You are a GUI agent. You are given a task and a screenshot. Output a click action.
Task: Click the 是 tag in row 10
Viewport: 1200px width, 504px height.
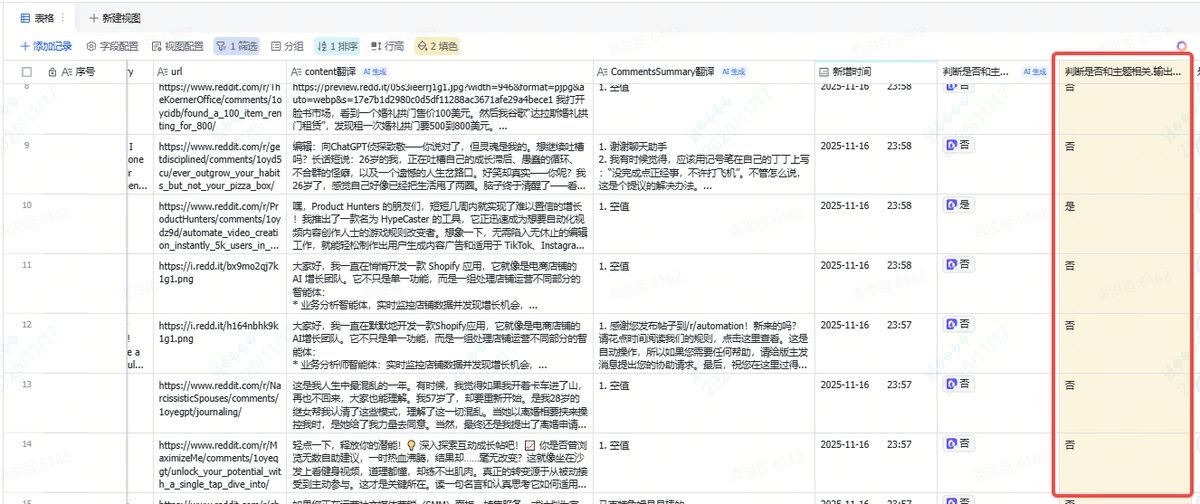tap(958, 205)
